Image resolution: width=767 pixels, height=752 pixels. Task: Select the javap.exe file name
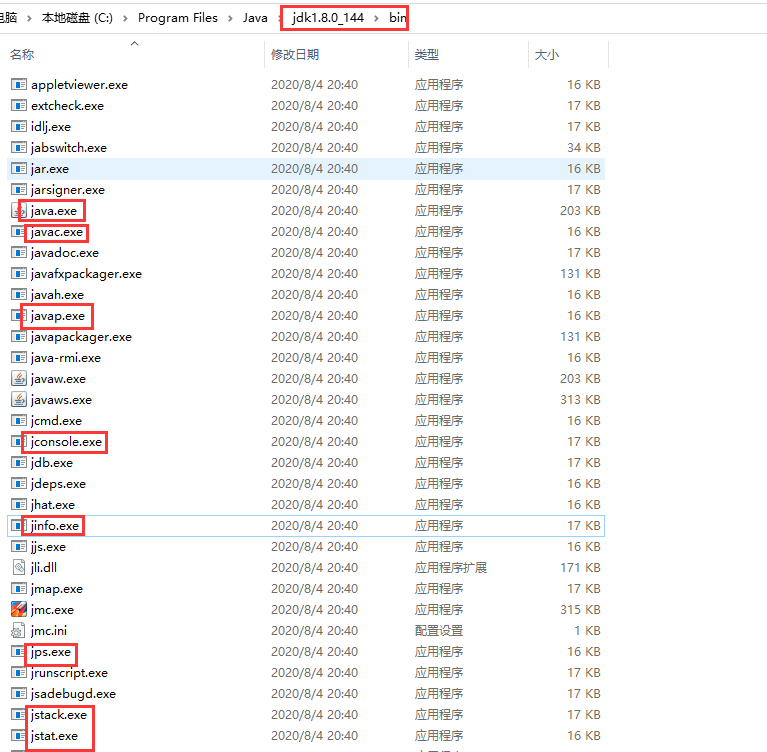coord(58,316)
